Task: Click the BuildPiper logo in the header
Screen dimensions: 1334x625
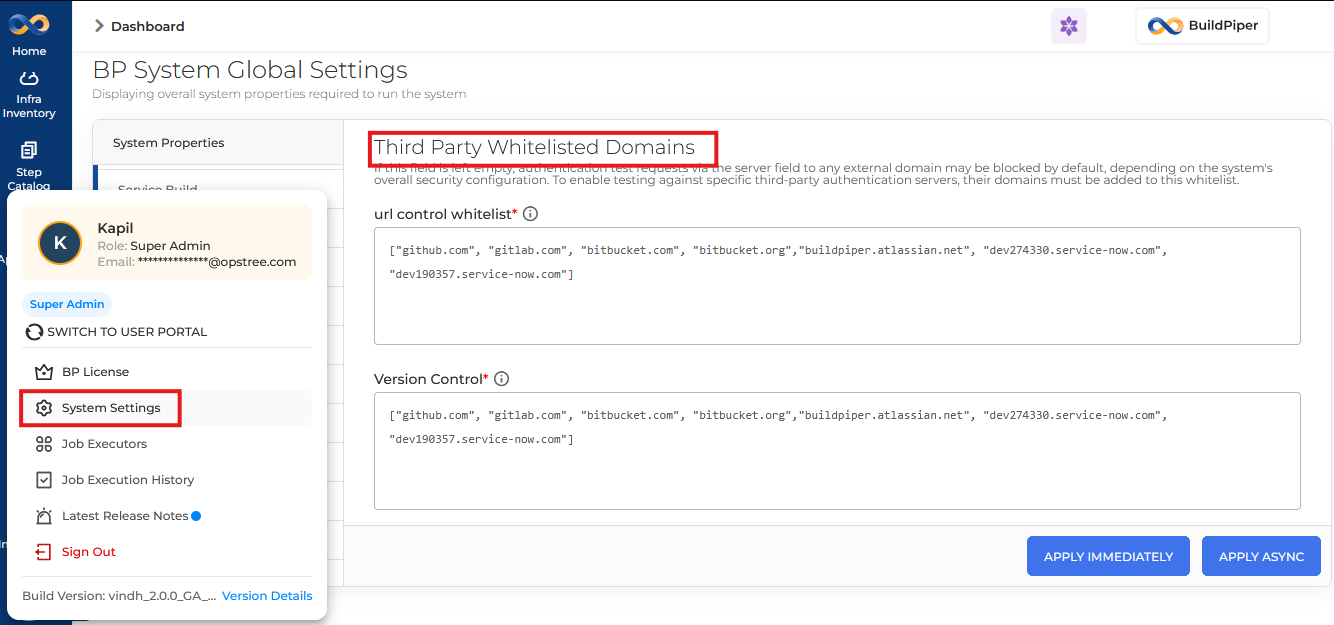Action: coord(1202,25)
